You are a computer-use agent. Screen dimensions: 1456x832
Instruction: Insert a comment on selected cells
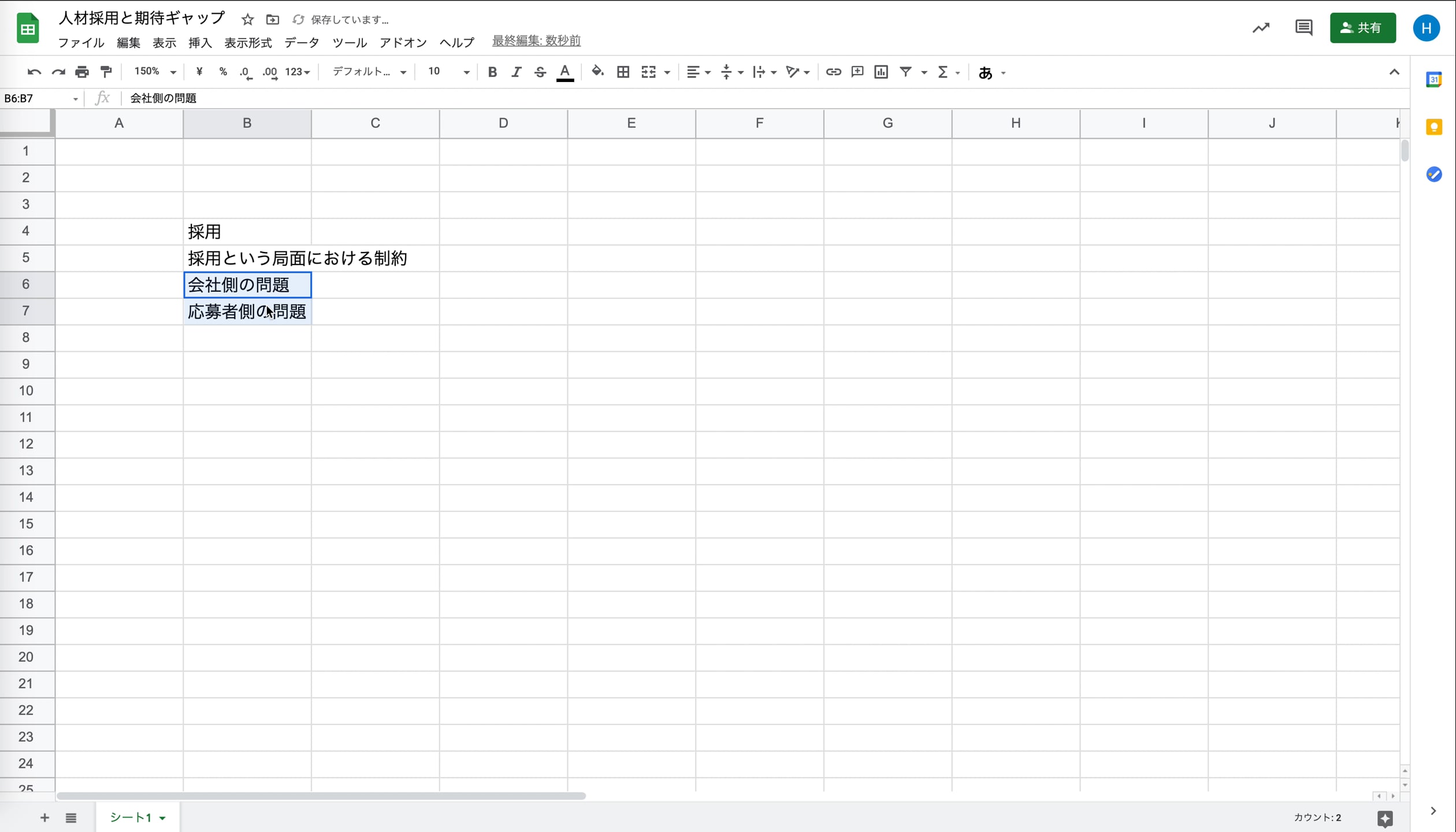pos(857,72)
